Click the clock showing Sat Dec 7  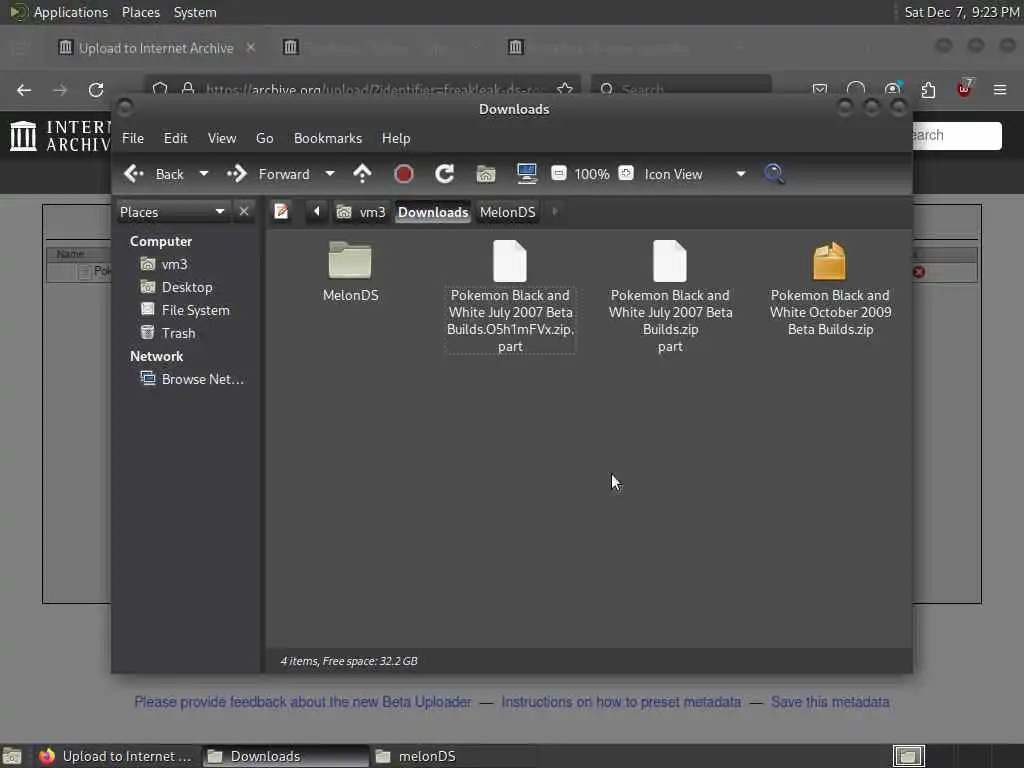(x=961, y=12)
